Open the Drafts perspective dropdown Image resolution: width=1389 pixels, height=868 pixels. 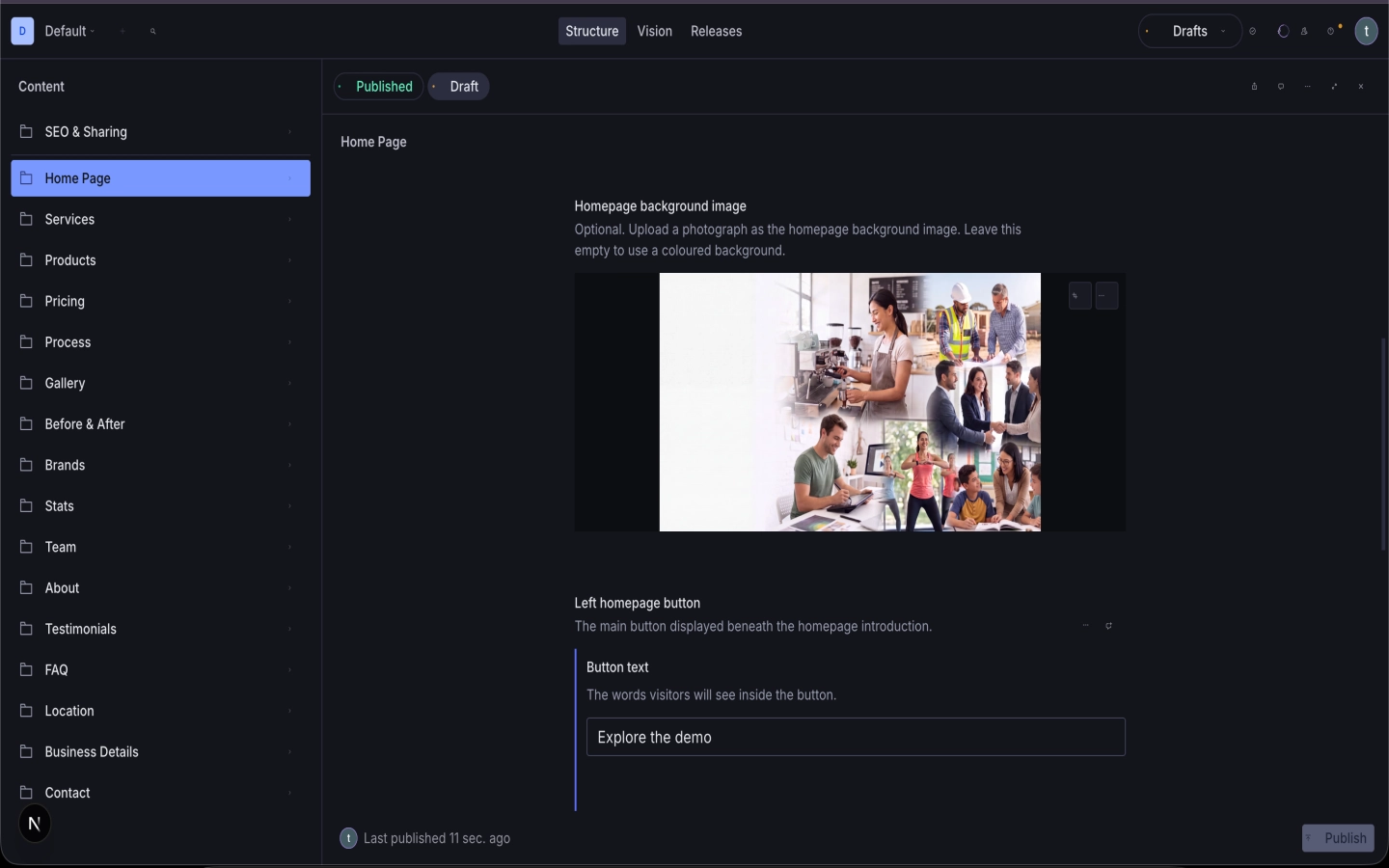pyautogui.click(x=1190, y=31)
